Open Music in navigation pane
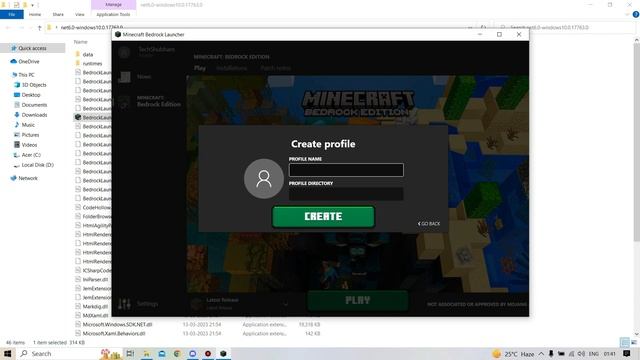640x360 pixels. pyautogui.click(x=28, y=125)
